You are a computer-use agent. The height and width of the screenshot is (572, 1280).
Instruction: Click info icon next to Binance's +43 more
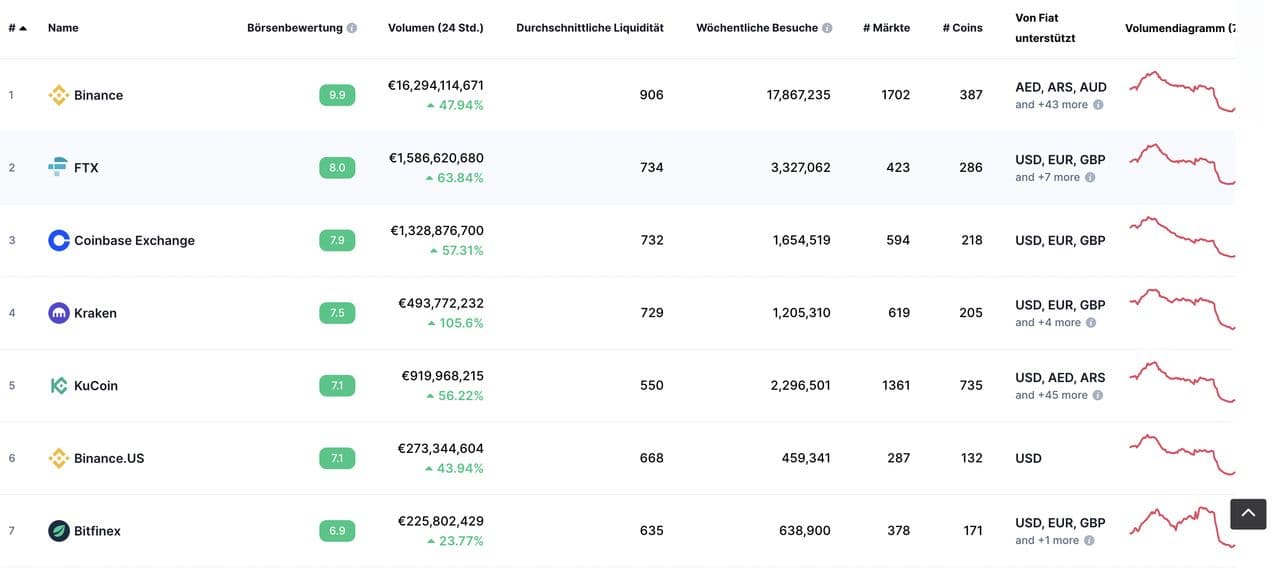1098,105
